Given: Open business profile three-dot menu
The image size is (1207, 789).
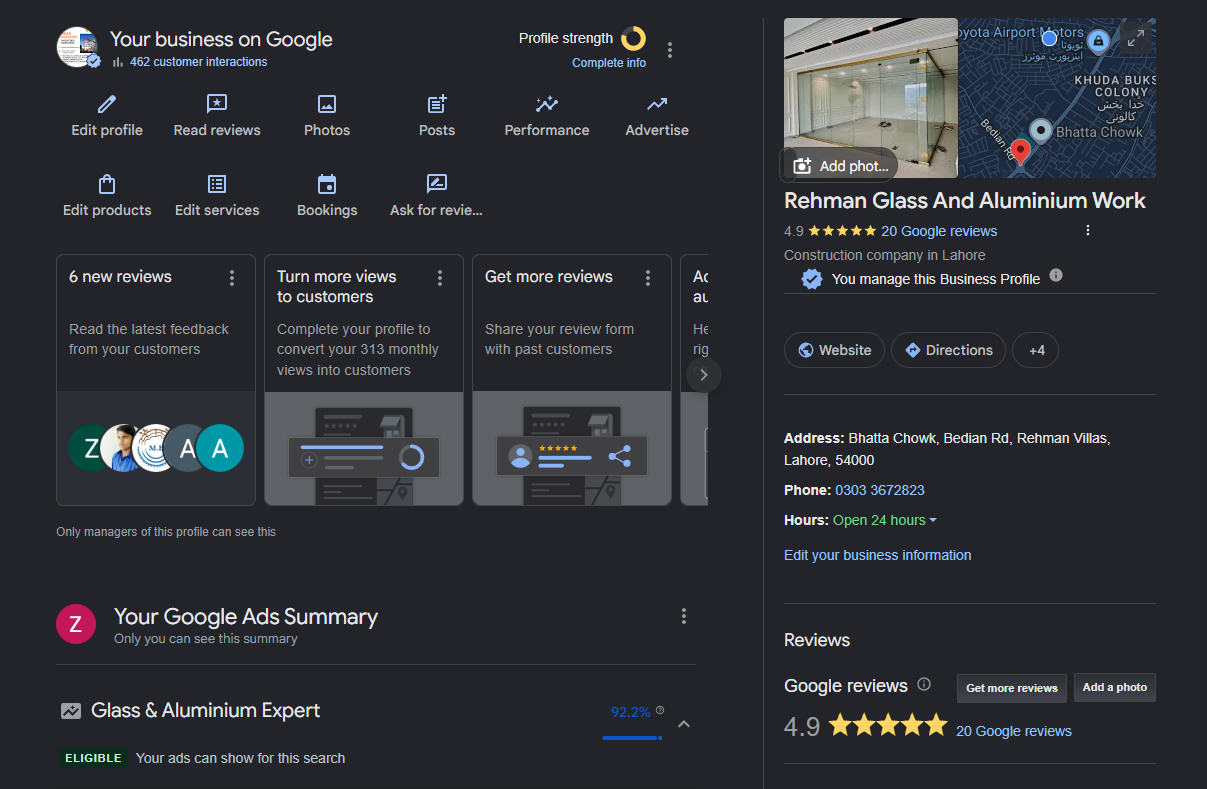Looking at the screenshot, I should pos(670,50).
